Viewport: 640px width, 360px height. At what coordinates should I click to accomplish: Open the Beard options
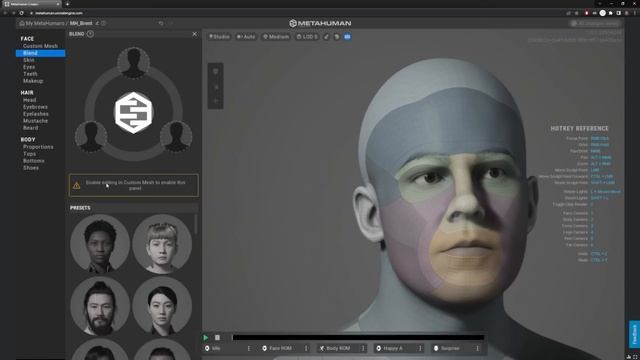[30, 128]
